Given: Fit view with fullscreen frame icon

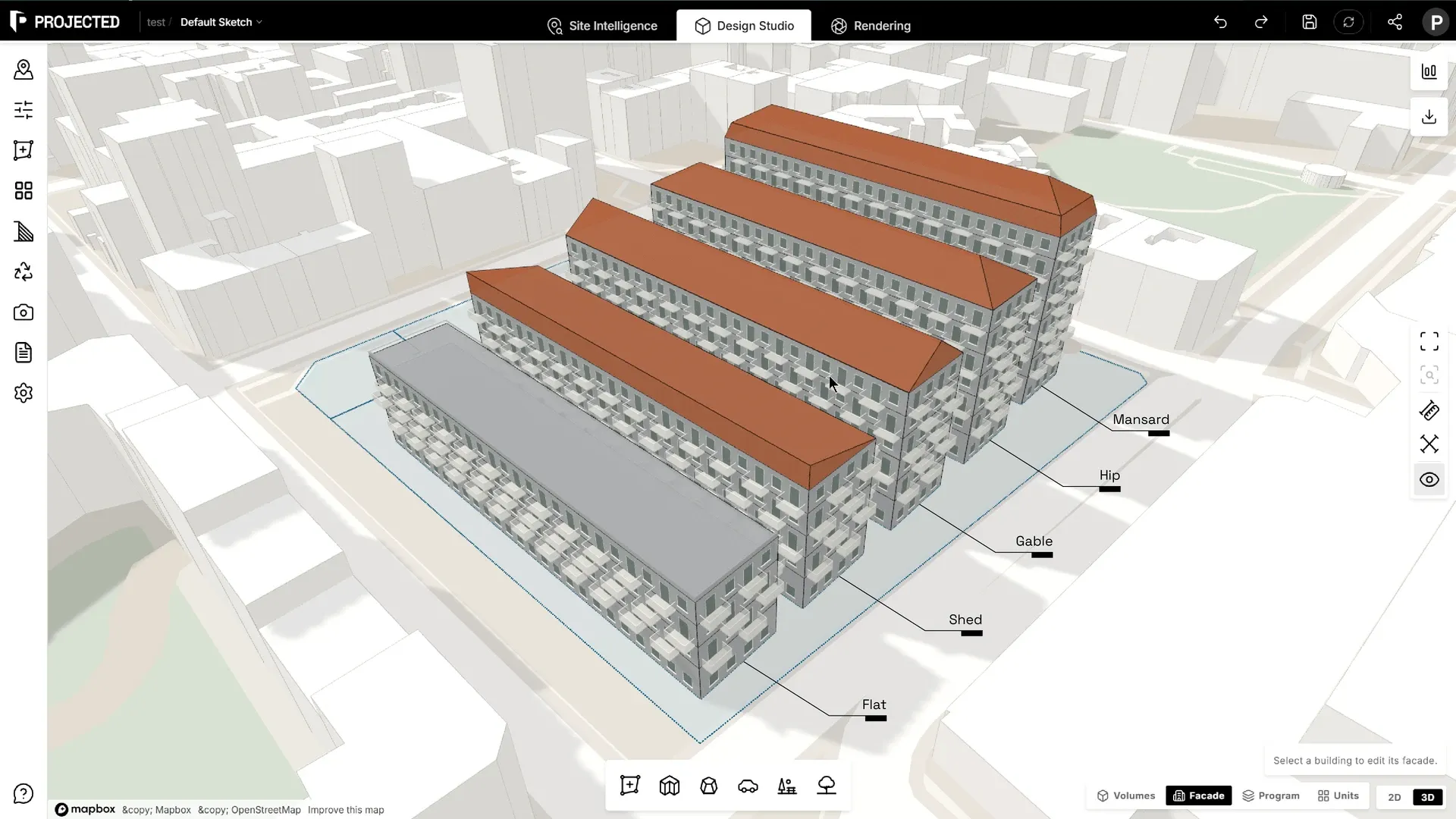Looking at the screenshot, I should click(x=1429, y=341).
